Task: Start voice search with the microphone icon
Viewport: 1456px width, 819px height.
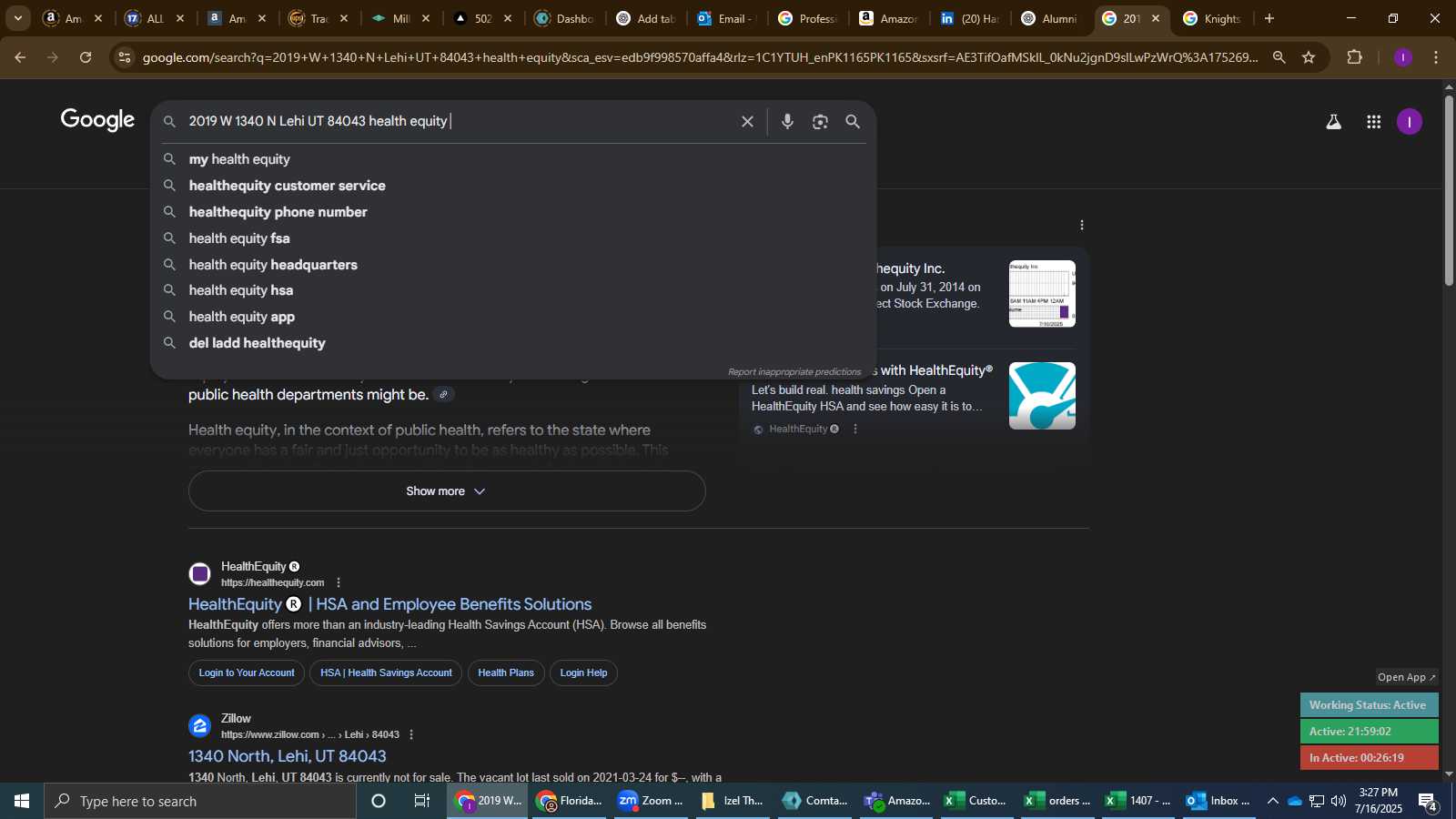Action: (787, 121)
